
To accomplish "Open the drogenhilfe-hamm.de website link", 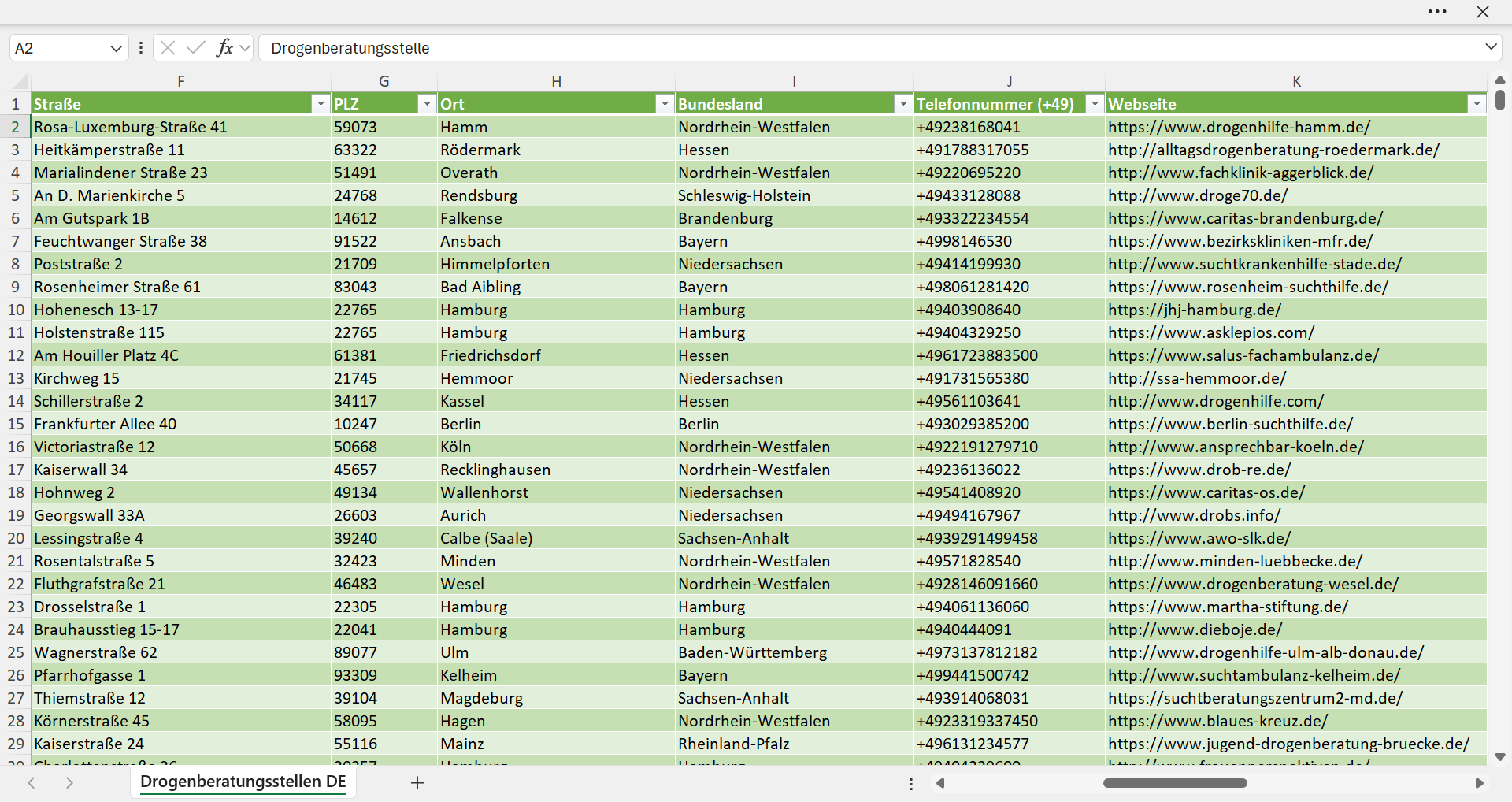I will coord(1239,127).
